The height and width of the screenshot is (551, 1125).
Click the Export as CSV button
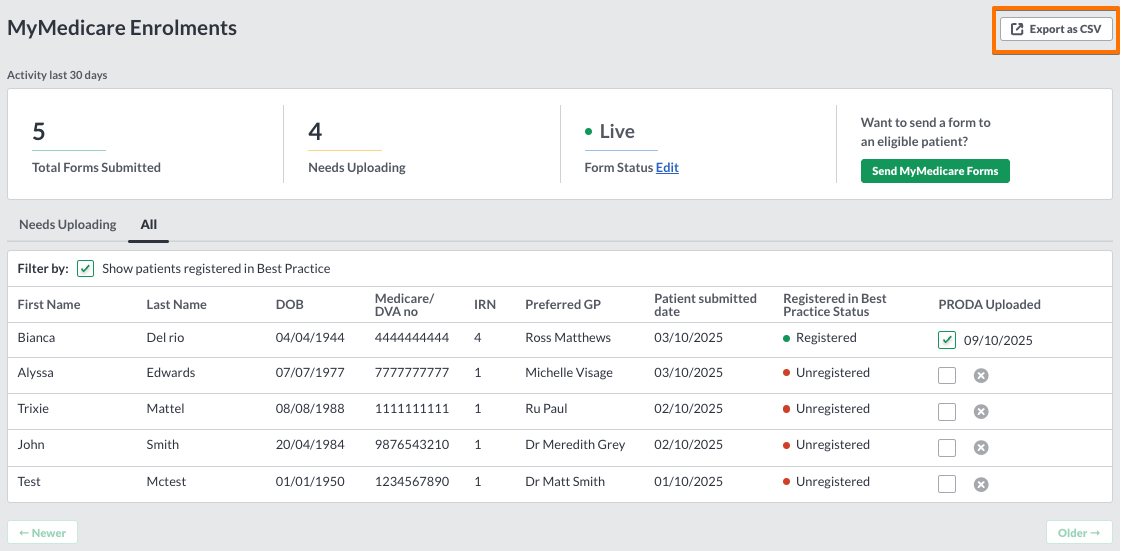[x=1056, y=29]
